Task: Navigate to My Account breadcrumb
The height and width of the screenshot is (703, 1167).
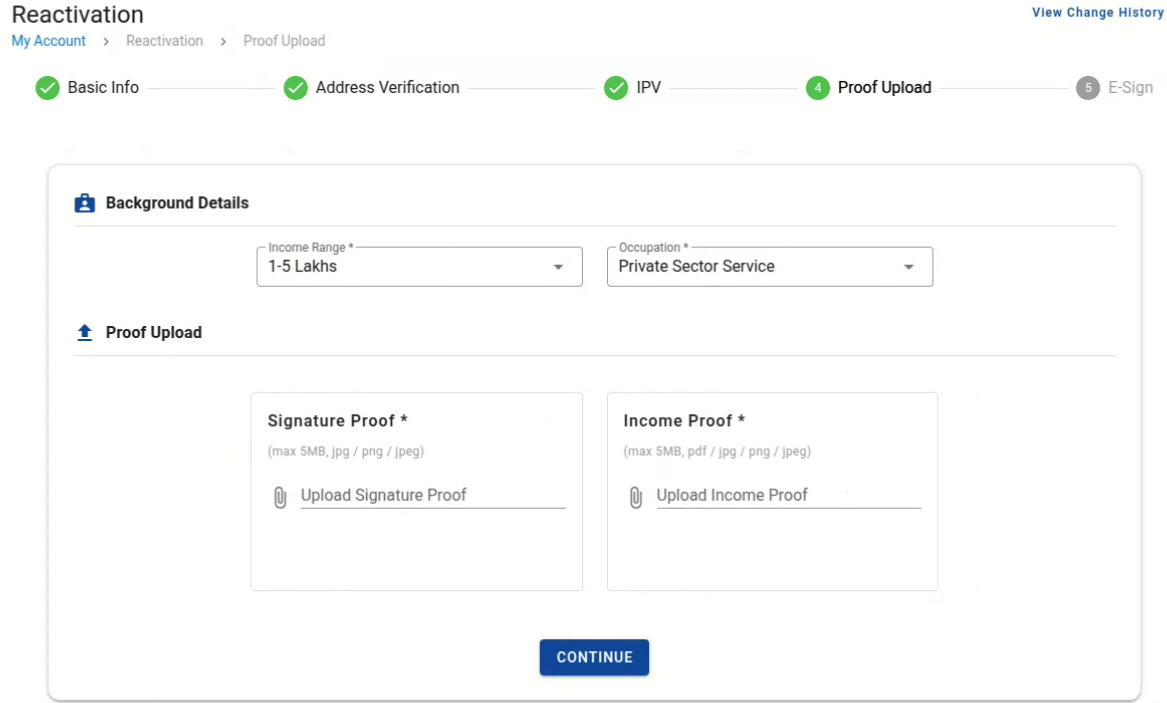Action: click(x=49, y=41)
